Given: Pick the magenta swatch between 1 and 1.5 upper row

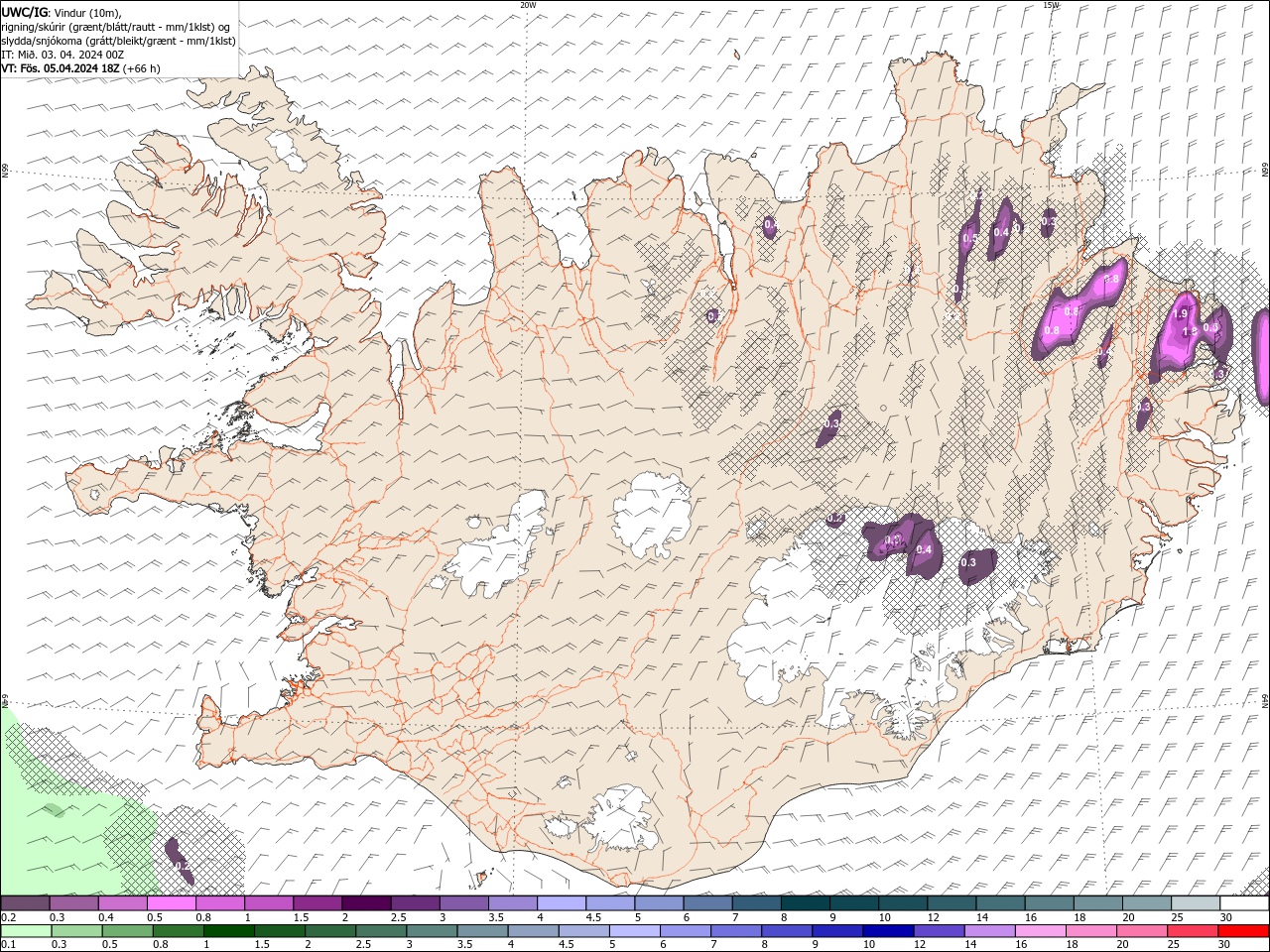Looking at the screenshot, I should tap(269, 903).
